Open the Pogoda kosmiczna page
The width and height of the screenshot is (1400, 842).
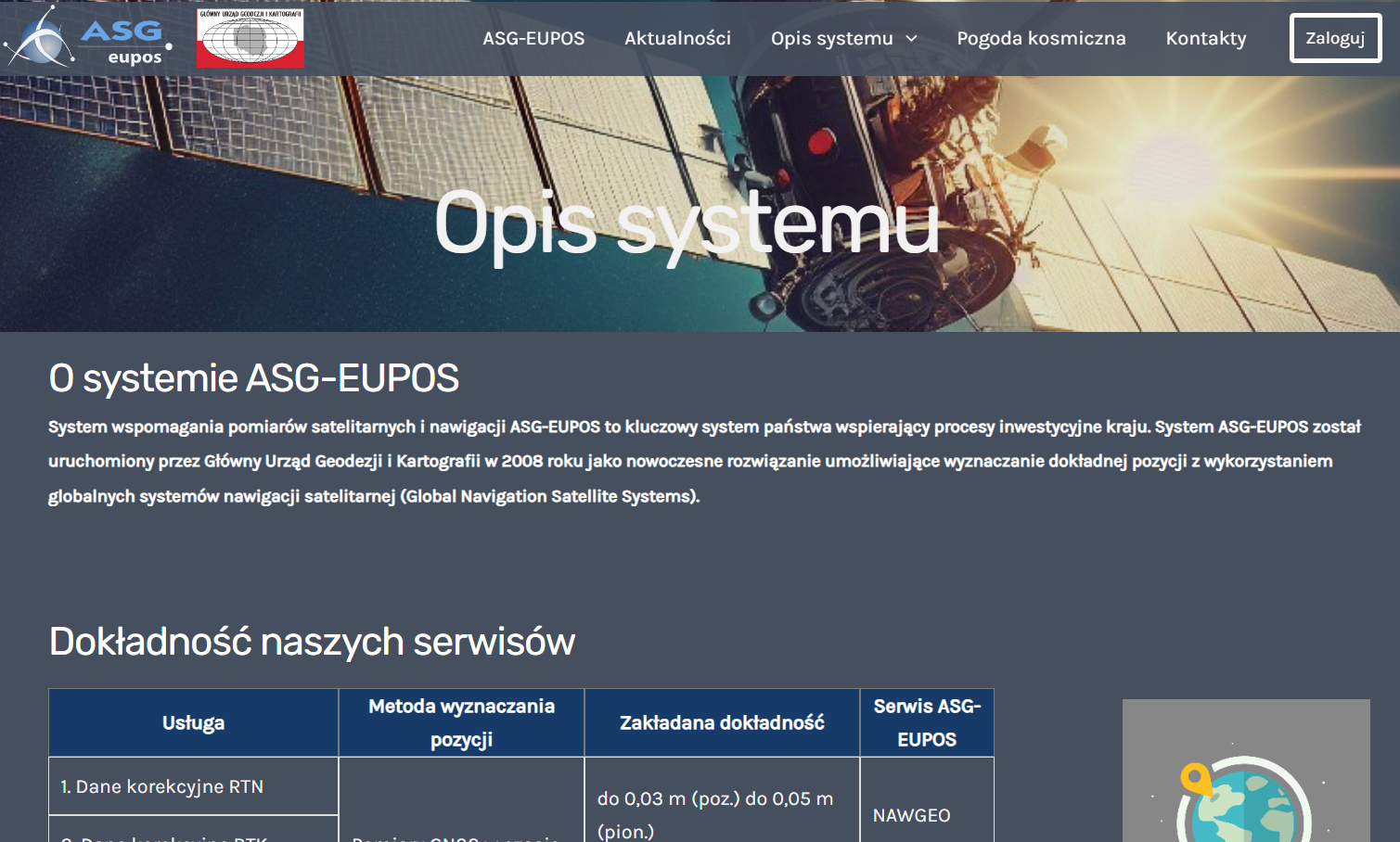(1041, 39)
